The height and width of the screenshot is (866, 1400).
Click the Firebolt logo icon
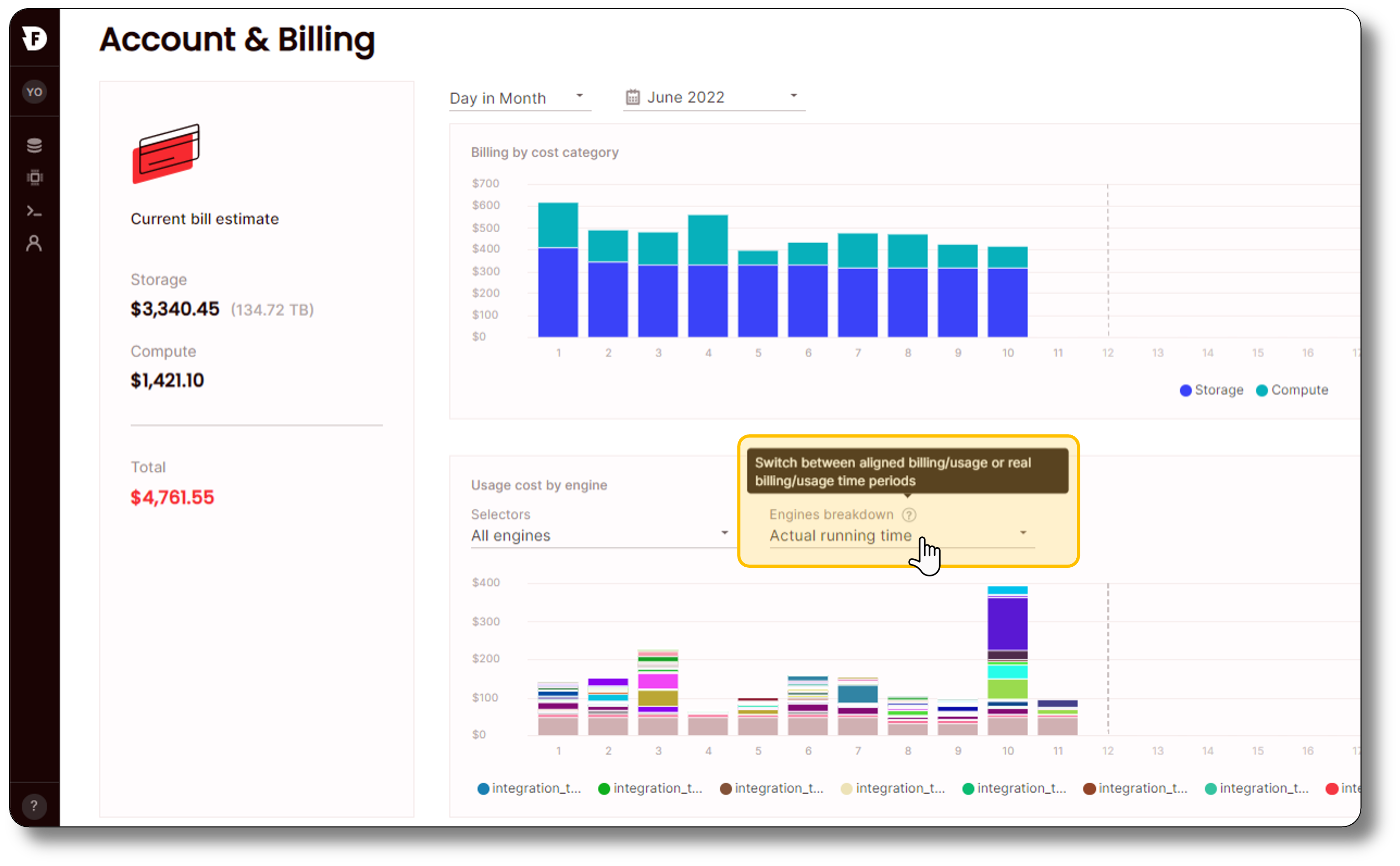point(34,38)
